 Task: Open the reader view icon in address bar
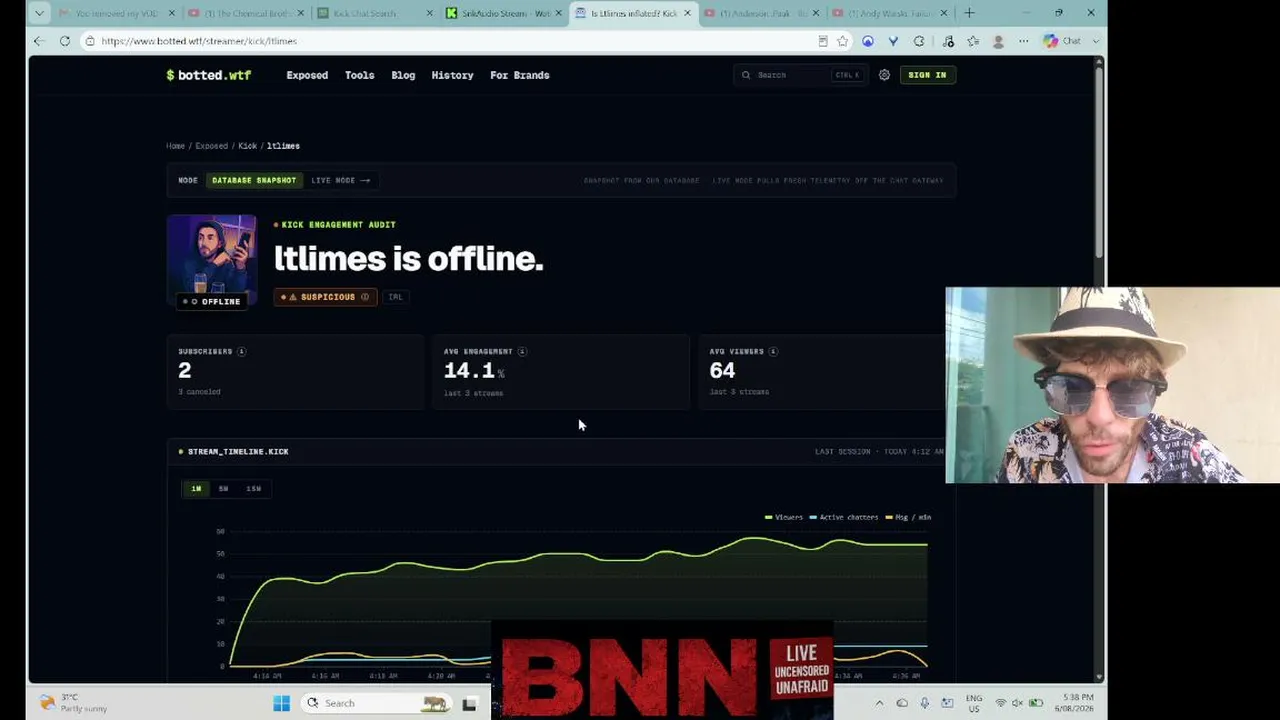coord(823,41)
